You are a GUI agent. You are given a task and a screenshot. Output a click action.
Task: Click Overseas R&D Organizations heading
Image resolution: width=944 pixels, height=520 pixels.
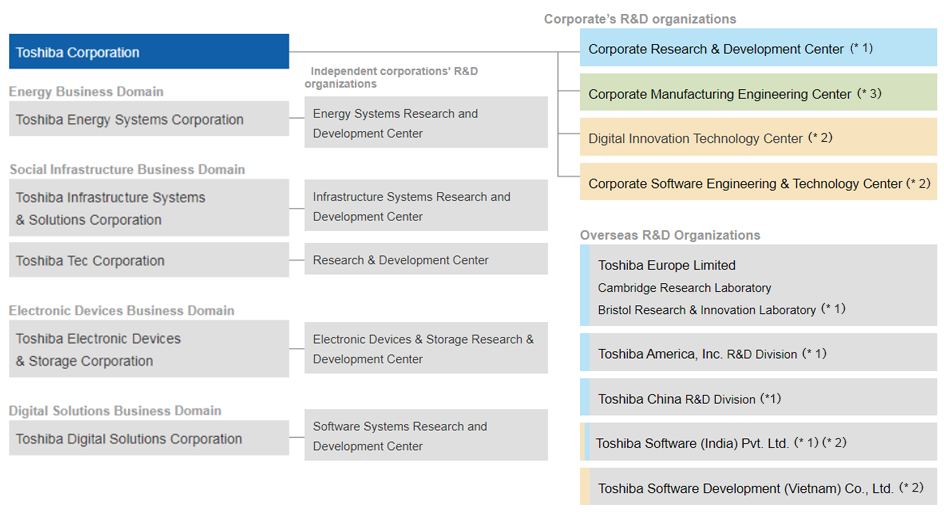(670, 235)
